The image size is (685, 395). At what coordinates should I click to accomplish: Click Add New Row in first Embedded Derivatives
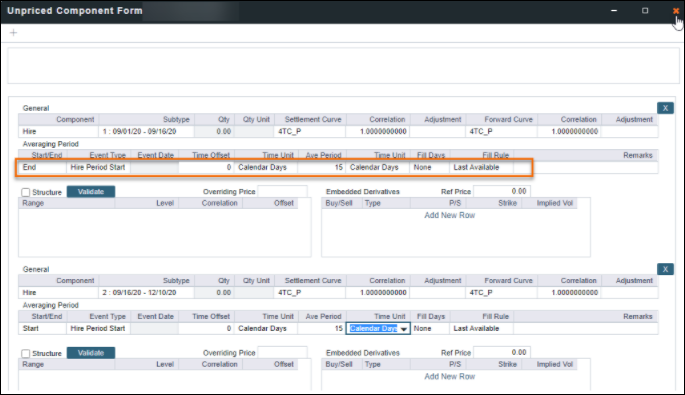[450, 215]
